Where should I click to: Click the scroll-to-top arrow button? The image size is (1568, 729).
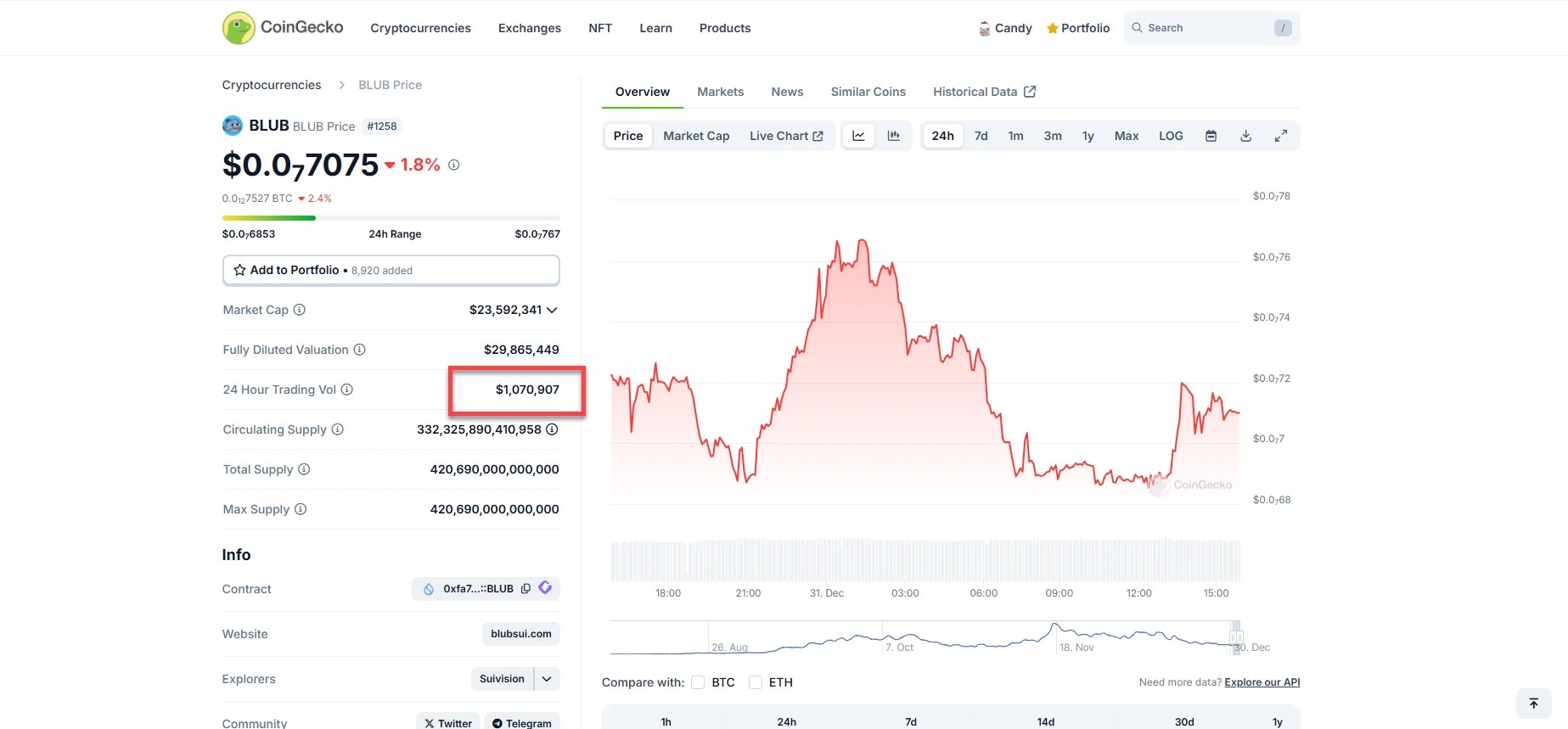click(1533, 704)
